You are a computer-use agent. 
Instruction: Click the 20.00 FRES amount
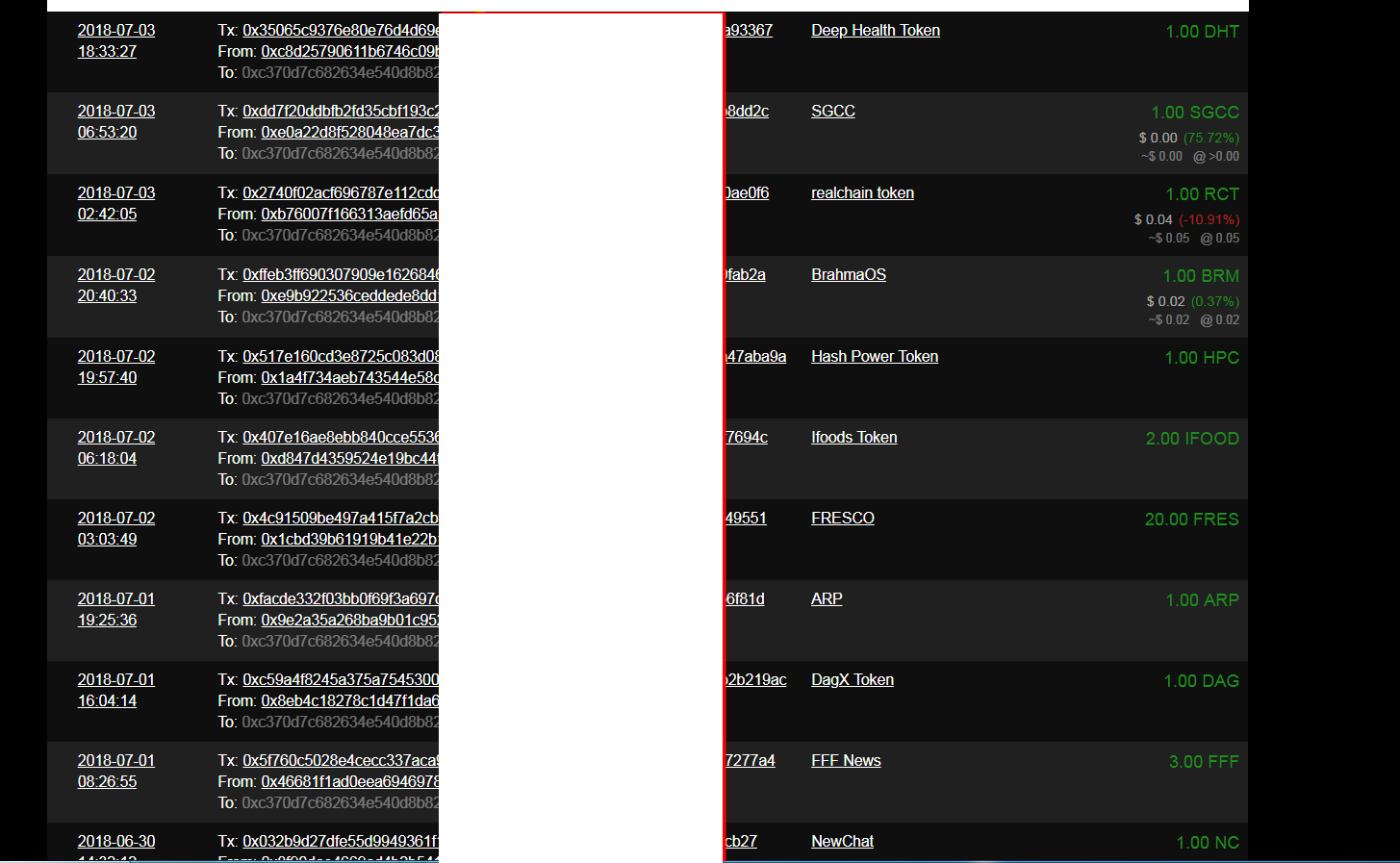[x=1191, y=520]
